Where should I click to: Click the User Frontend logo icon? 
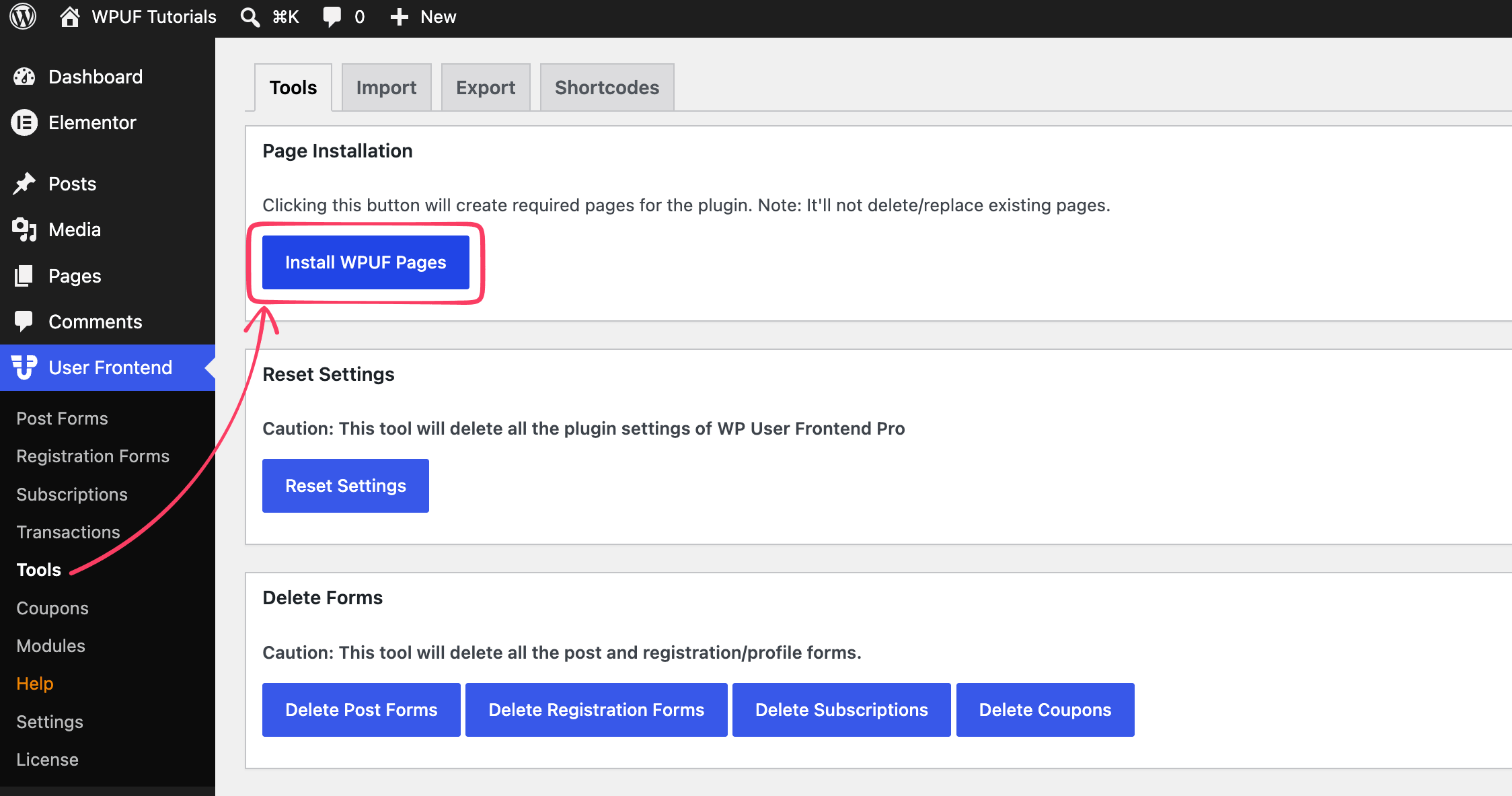pos(24,367)
